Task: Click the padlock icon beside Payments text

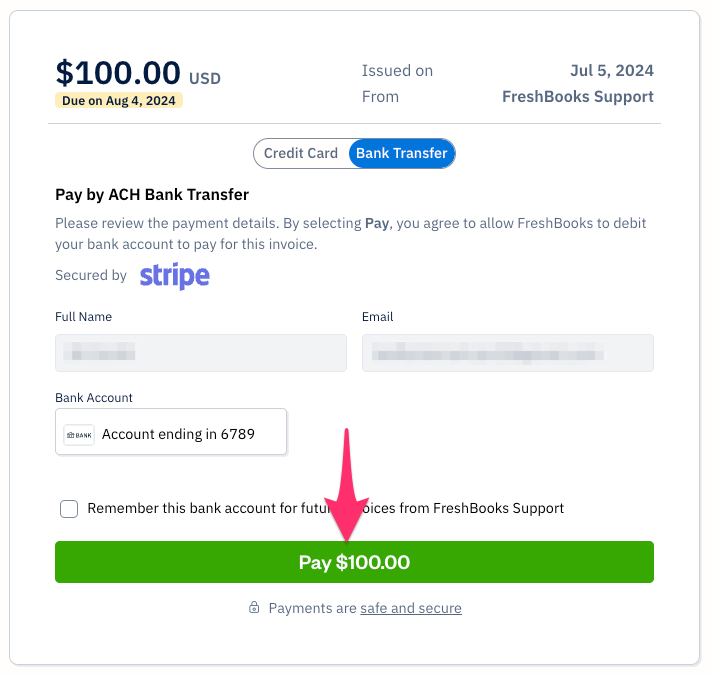Action: point(254,608)
